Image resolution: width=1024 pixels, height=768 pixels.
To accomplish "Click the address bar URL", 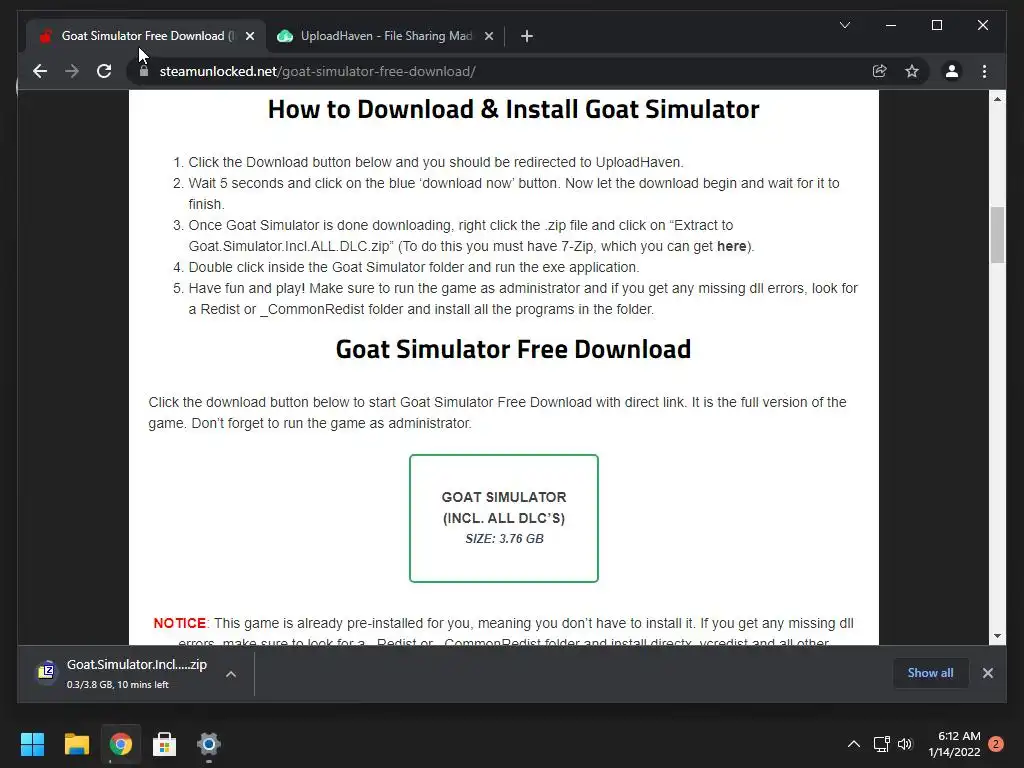I will pyautogui.click(x=317, y=71).
